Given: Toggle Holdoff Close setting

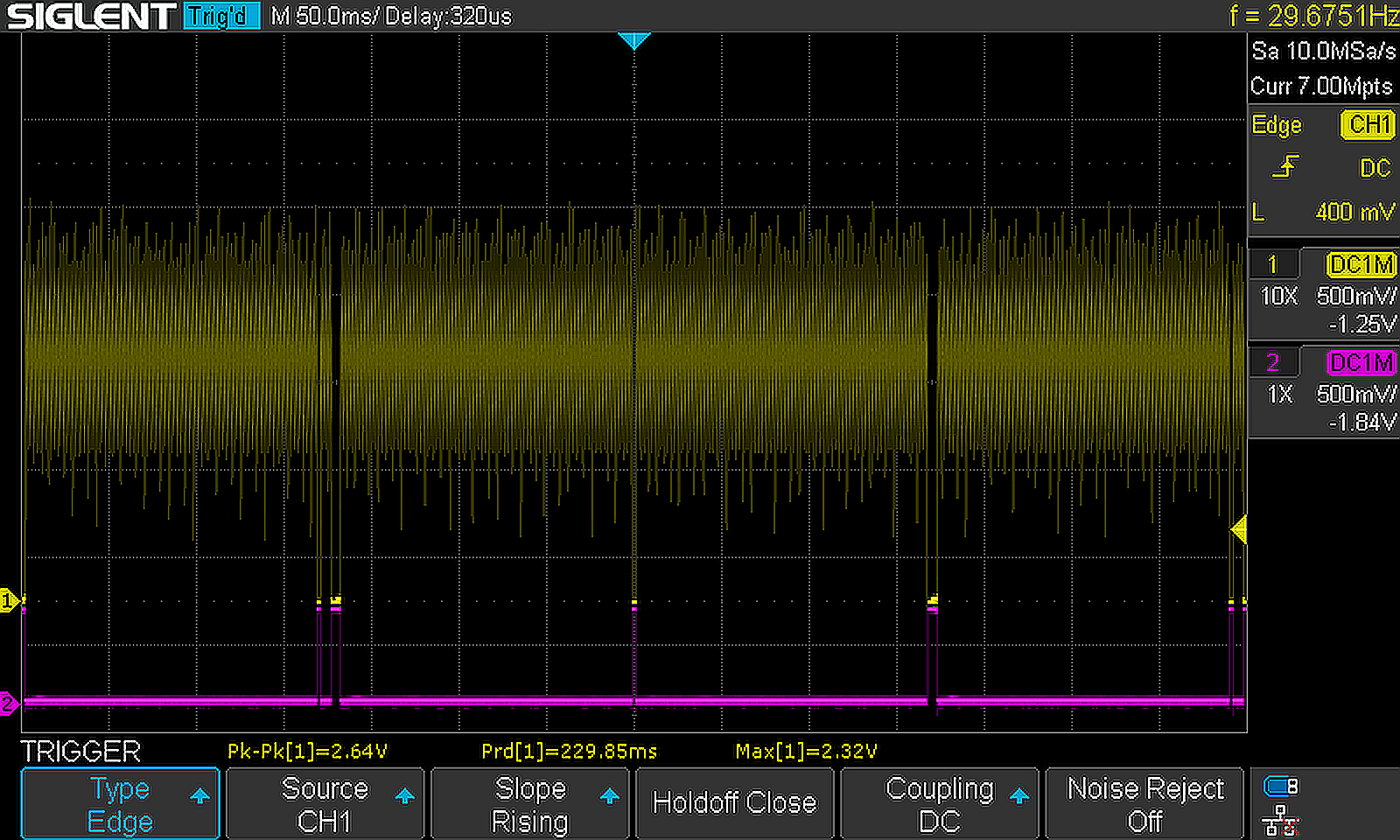Looking at the screenshot, I should [735, 804].
